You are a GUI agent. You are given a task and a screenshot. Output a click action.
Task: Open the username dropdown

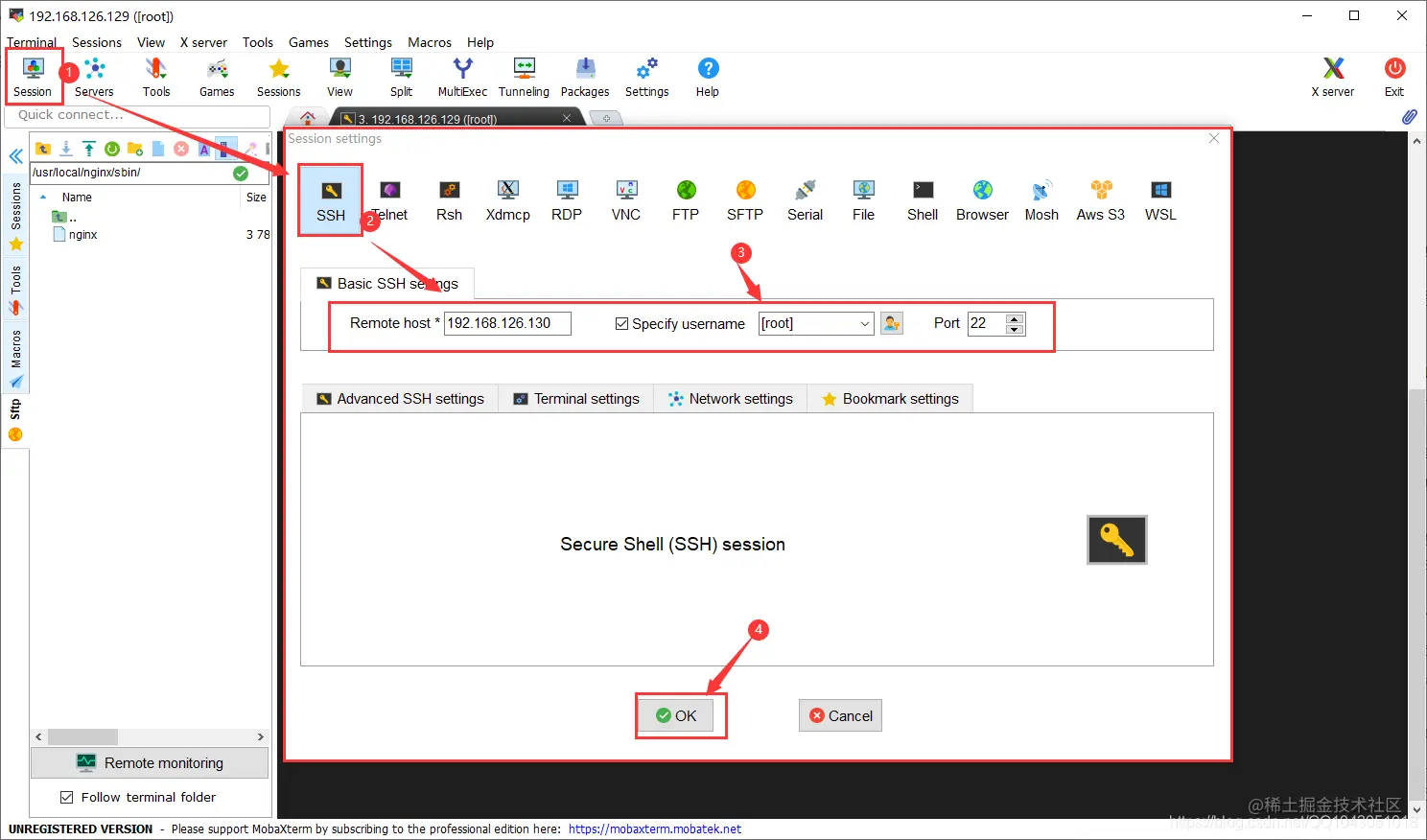(x=864, y=323)
